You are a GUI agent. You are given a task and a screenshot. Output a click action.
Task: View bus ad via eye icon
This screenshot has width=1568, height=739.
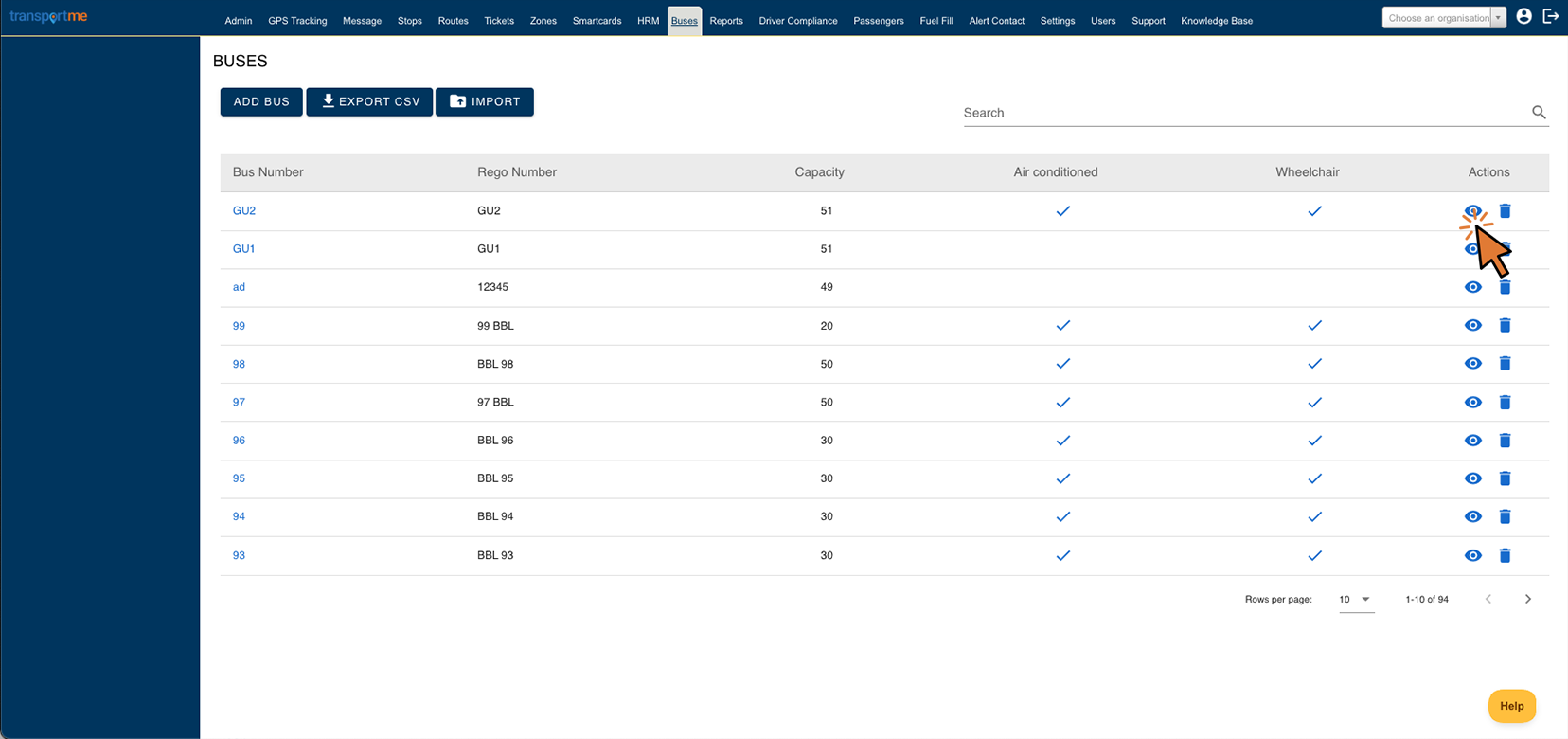(1472, 287)
